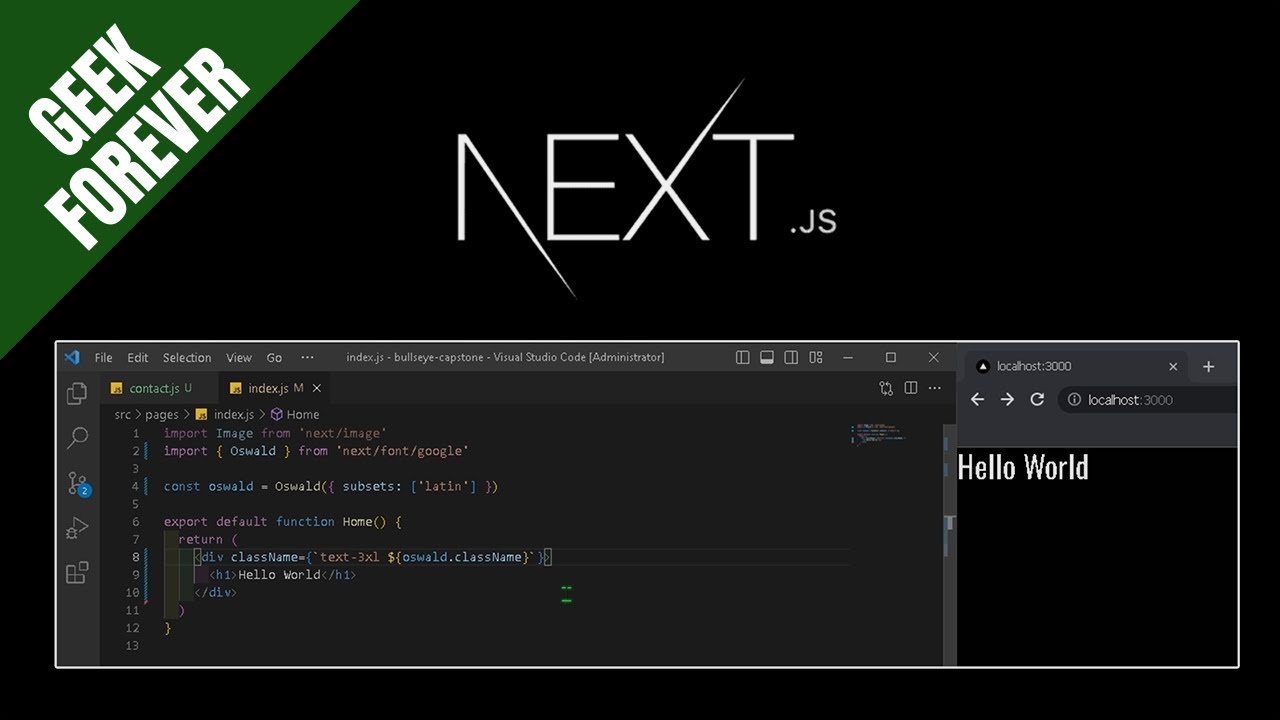The height and width of the screenshot is (720, 1280).
Task: Open the Explorer view in activity bar
Action: (77, 393)
